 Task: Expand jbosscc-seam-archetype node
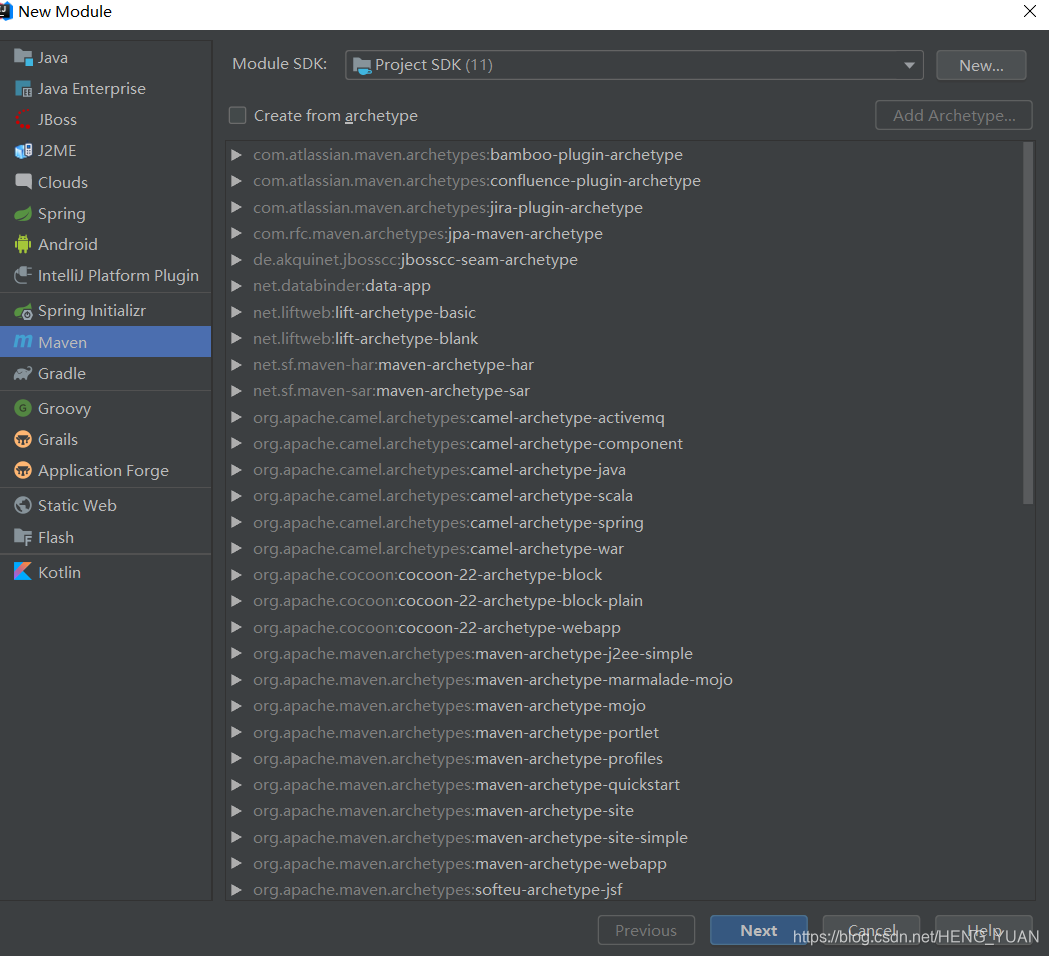pos(236,260)
